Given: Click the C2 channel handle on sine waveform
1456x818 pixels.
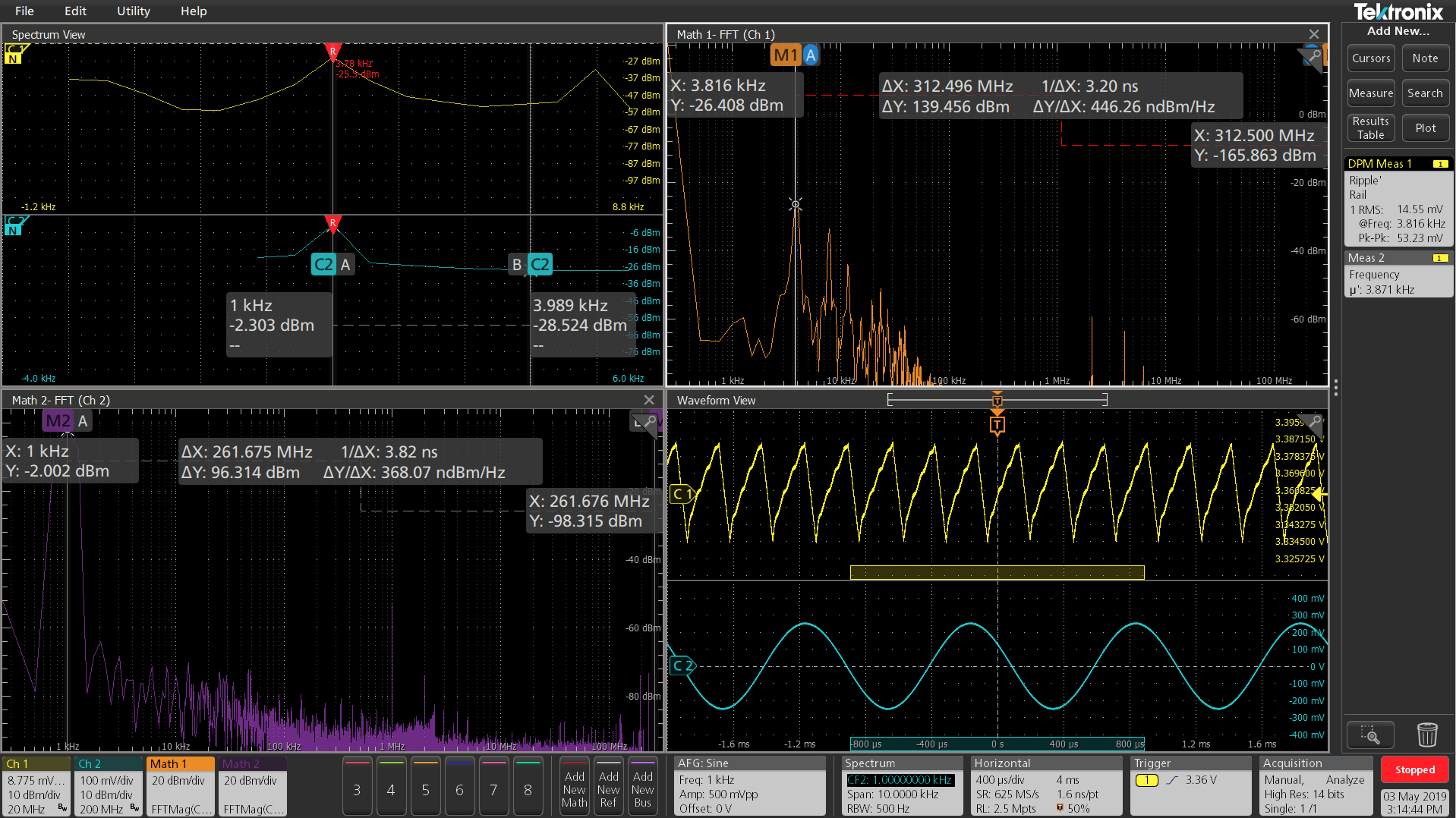Looking at the screenshot, I should pos(682,665).
